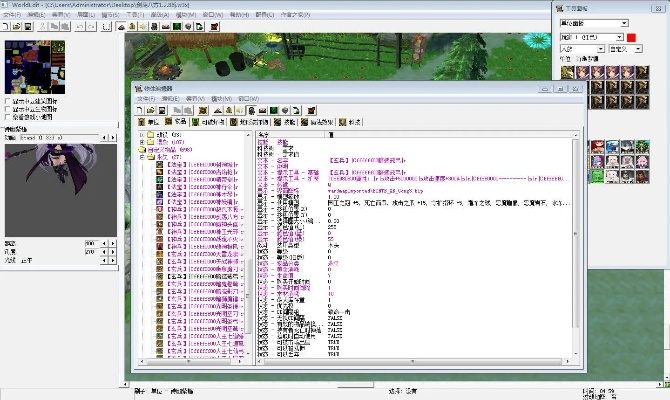670x400 pixels.
Task: Click the red player color swatch
Action: coord(632,37)
